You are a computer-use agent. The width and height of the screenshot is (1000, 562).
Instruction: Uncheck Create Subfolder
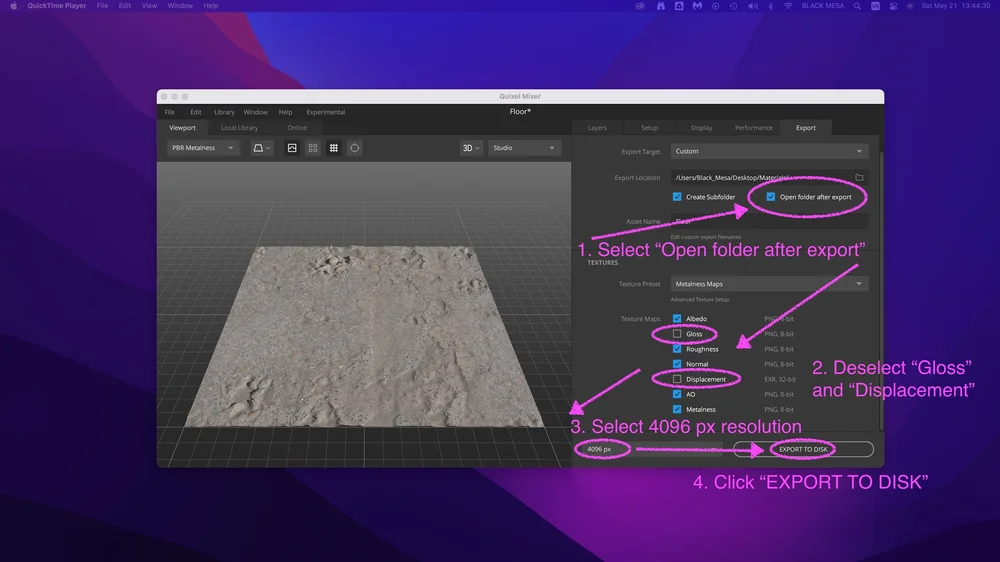677,197
